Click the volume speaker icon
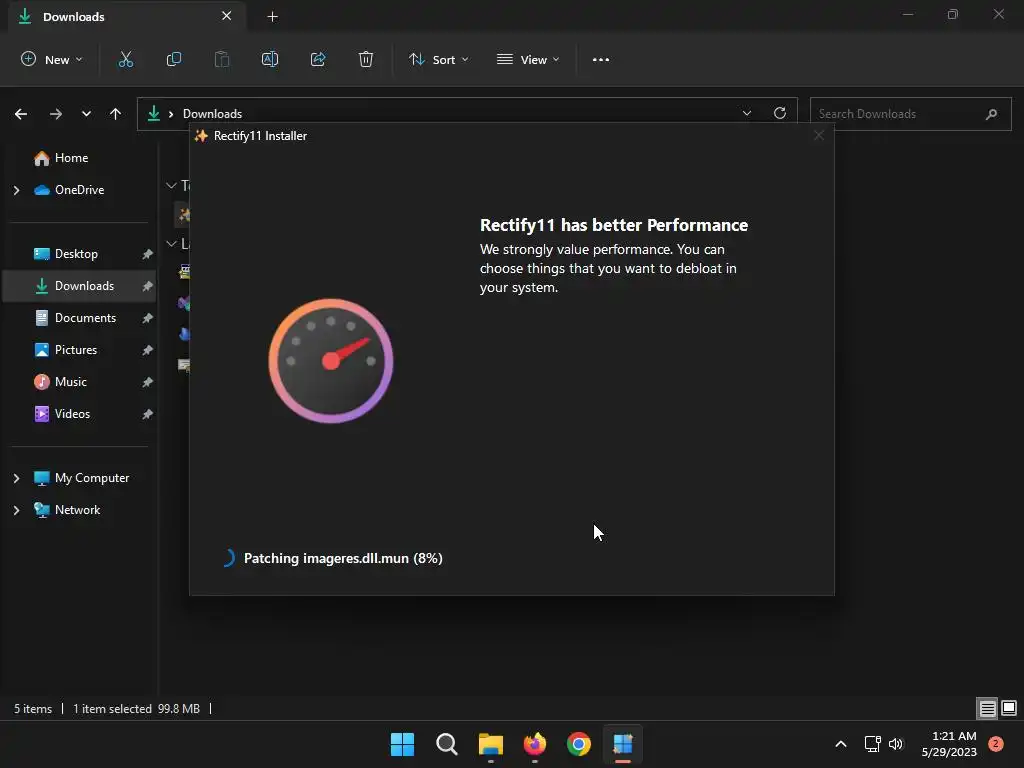The image size is (1024, 768). tap(895, 744)
